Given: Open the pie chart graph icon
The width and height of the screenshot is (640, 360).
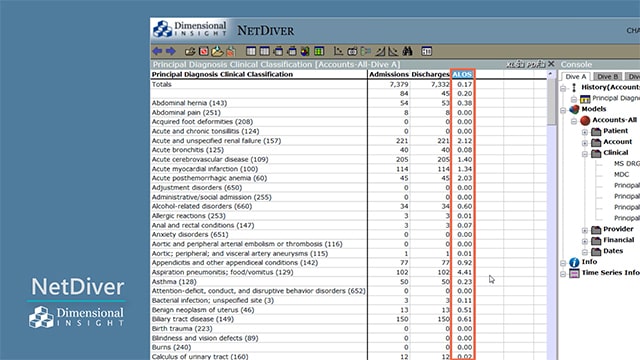Looking at the screenshot, I should point(305,51).
